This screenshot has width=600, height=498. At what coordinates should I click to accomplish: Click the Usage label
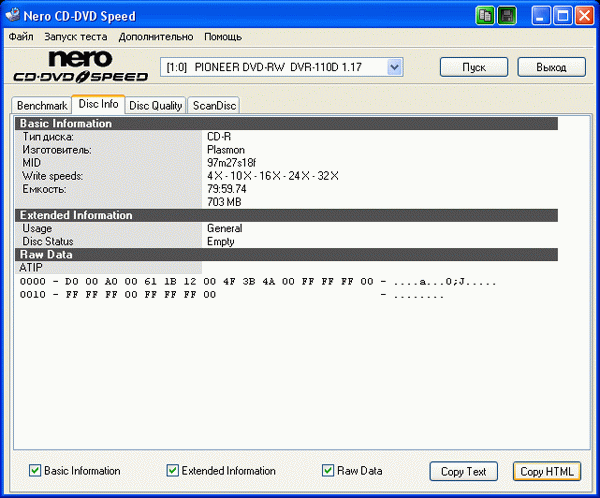(x=37, y=228)
